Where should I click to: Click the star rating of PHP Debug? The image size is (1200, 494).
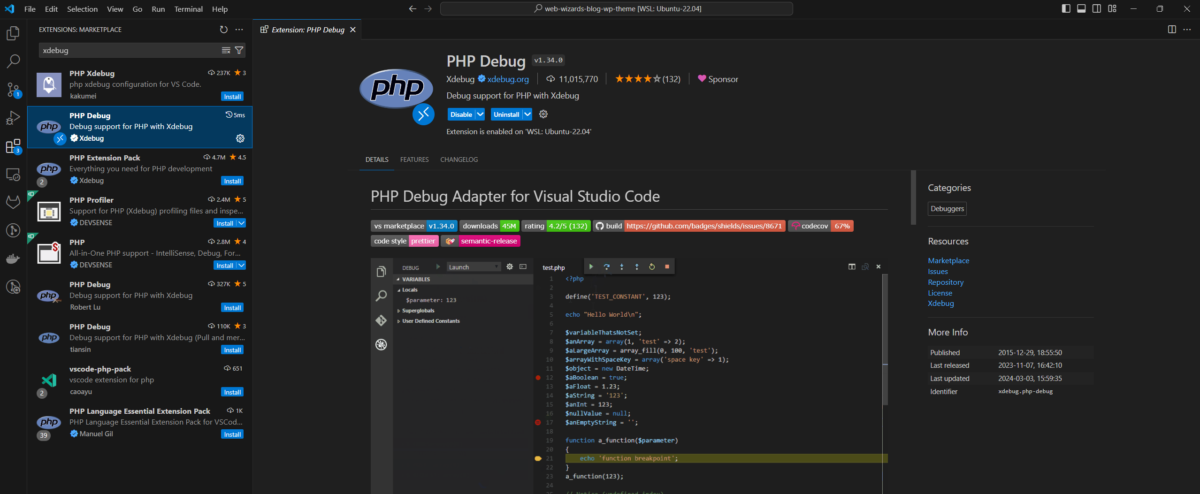point(648,78)
